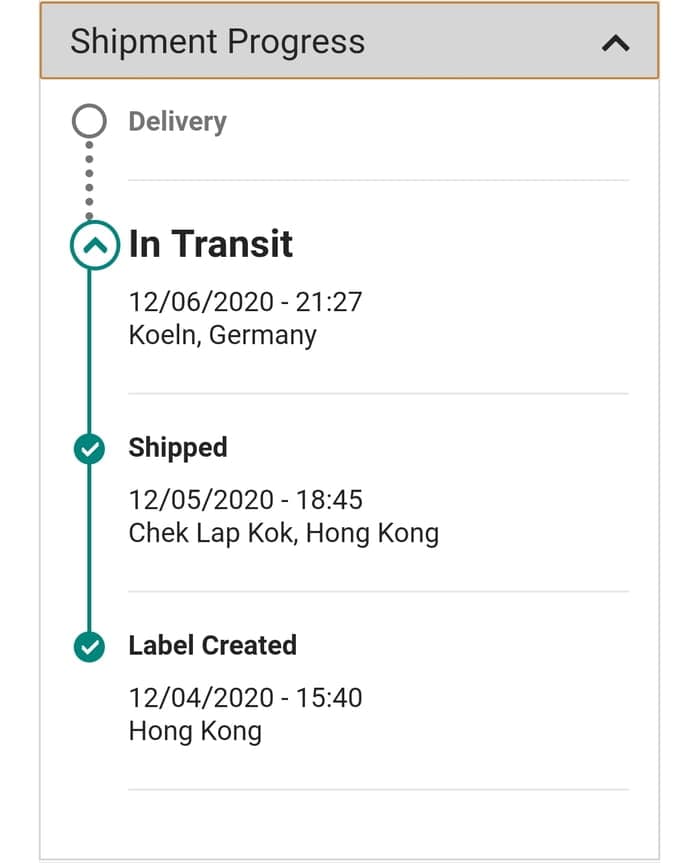Select the Delivery step label

[x=177, y=122]
